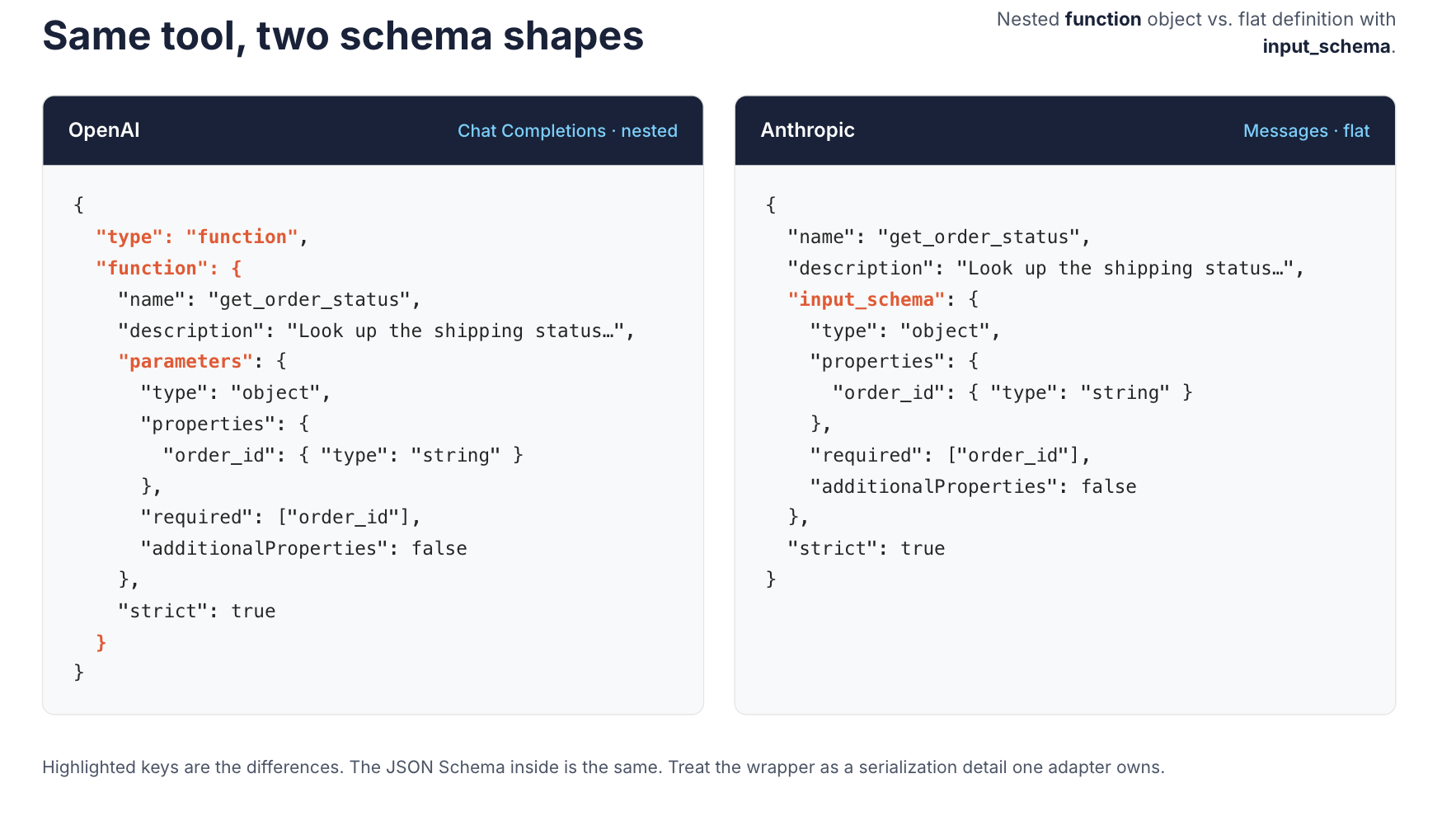This screenshot has height=816, width=1456.
Task: Click the "description" line in OpenAI card
Action: click(377, 331)
